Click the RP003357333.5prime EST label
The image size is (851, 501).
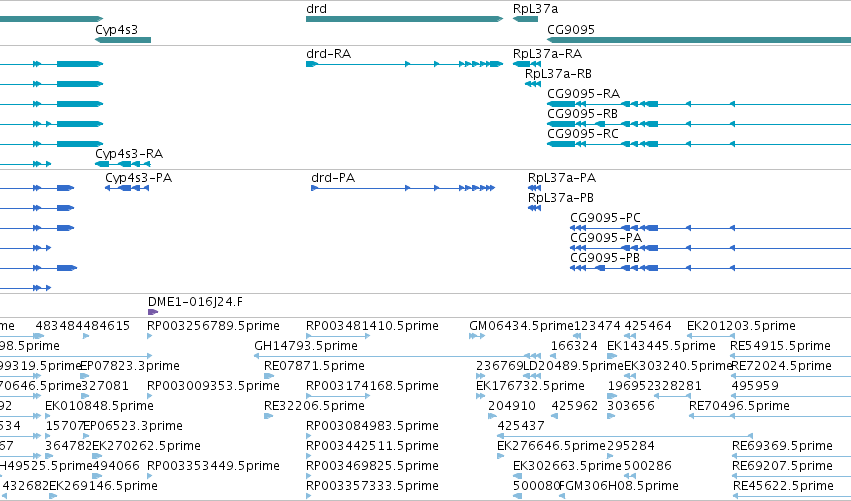(372, 486)
